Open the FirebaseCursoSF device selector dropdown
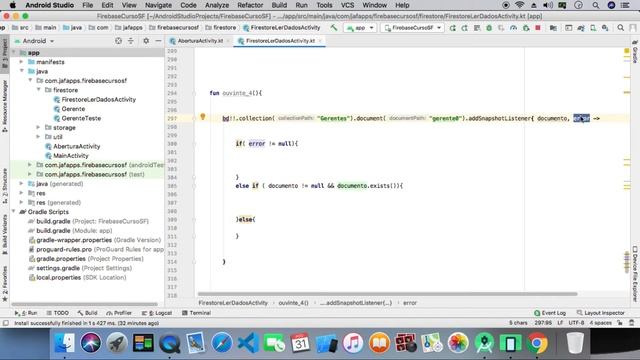Image resolution: width=640 pixels, height=360 pixels. click(x=413, y=28)
